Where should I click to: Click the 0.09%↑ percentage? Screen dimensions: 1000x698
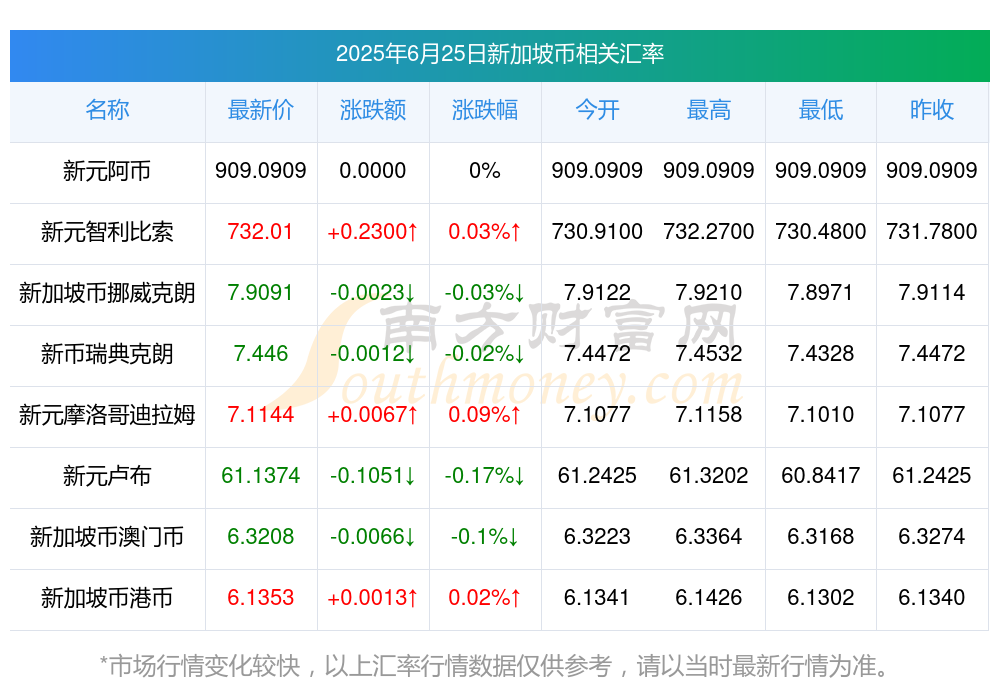point(485,415)
